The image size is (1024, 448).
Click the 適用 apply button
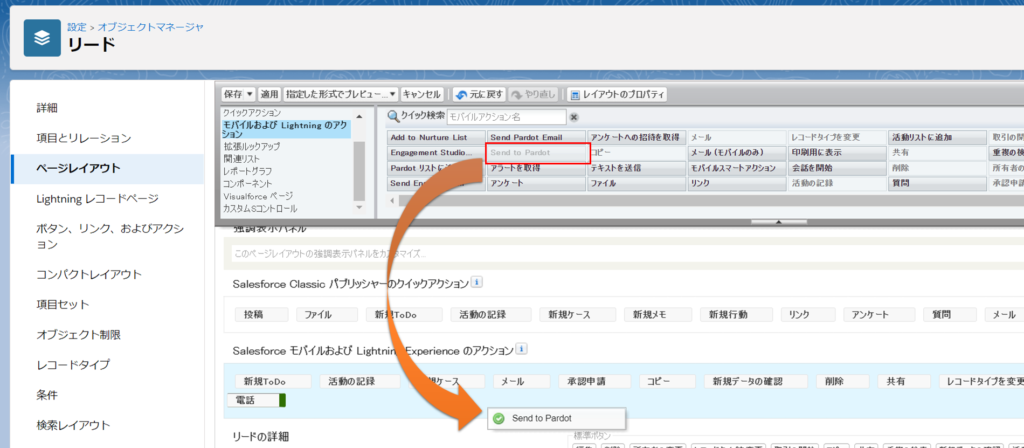coord(269,95)
